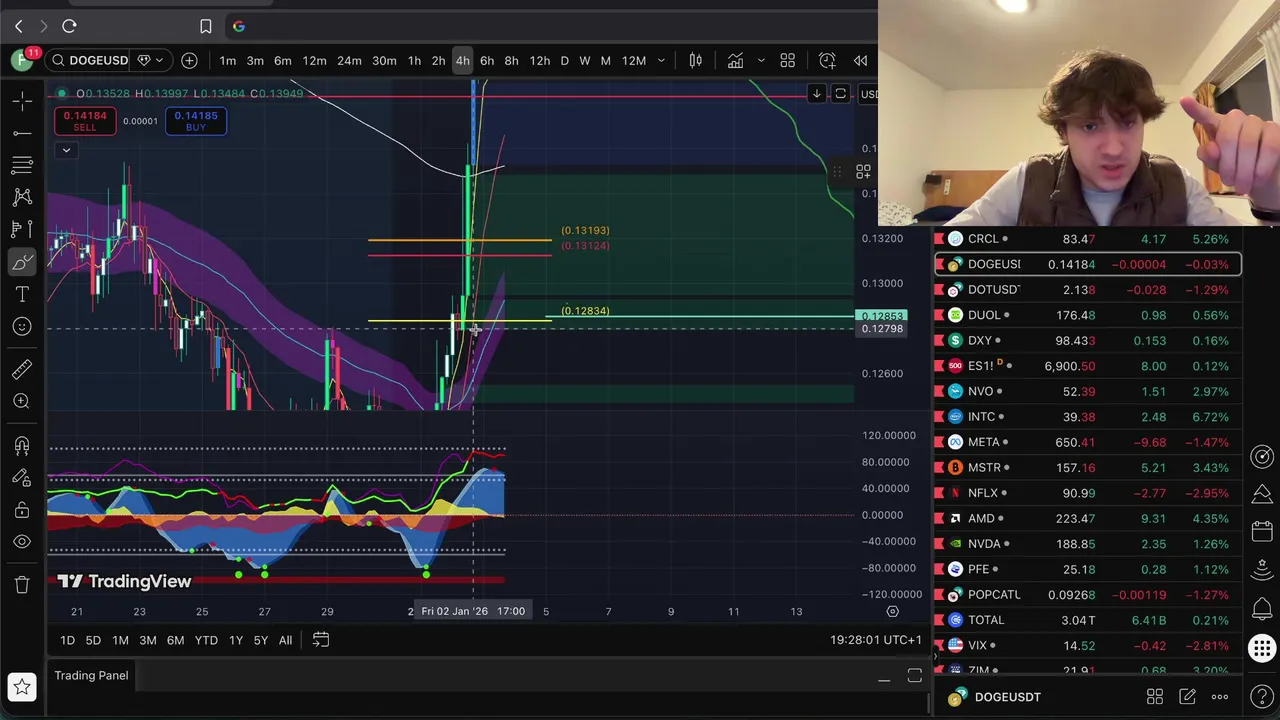
Task: Reload the browser page
Action: click(x=69, y=26)
